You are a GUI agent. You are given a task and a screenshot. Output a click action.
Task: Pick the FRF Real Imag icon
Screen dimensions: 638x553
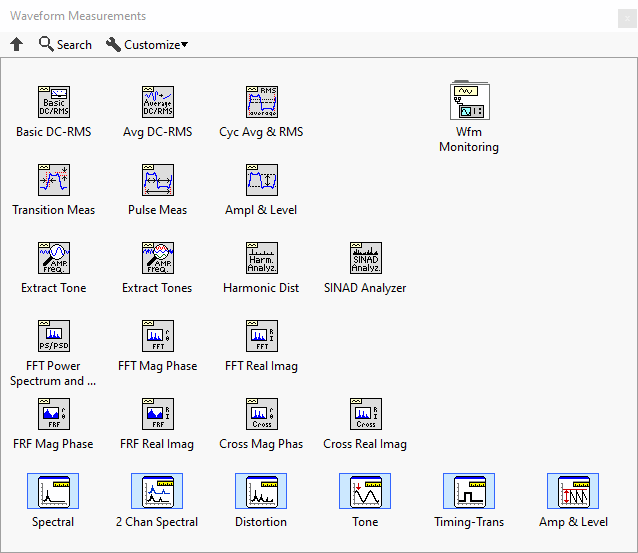(158, 414)
